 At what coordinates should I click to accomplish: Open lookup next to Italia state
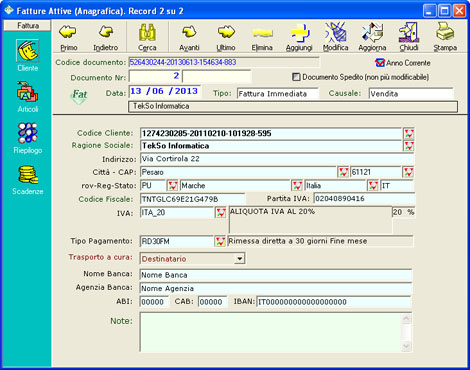pos(373,185)
